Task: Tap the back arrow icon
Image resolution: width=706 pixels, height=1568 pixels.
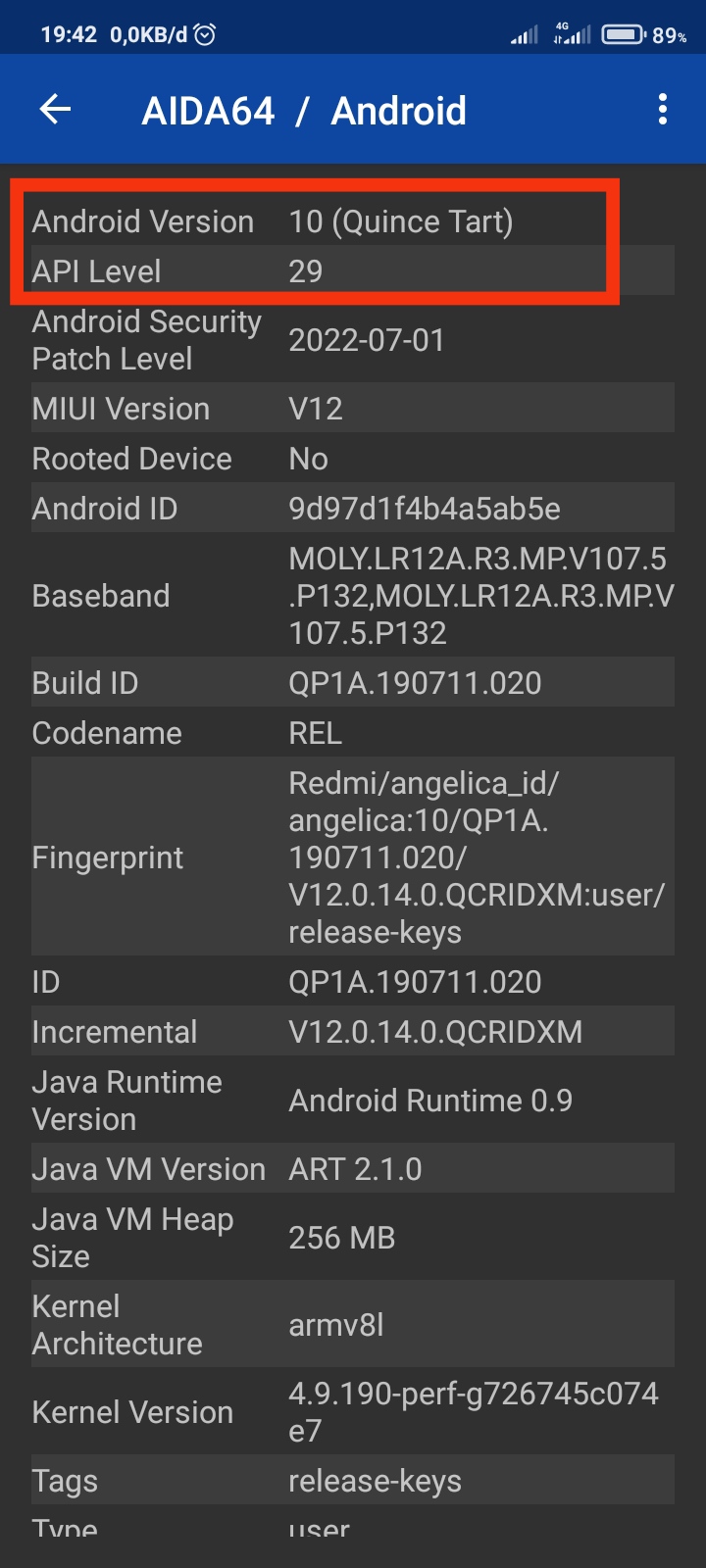Action: point(56,110)
